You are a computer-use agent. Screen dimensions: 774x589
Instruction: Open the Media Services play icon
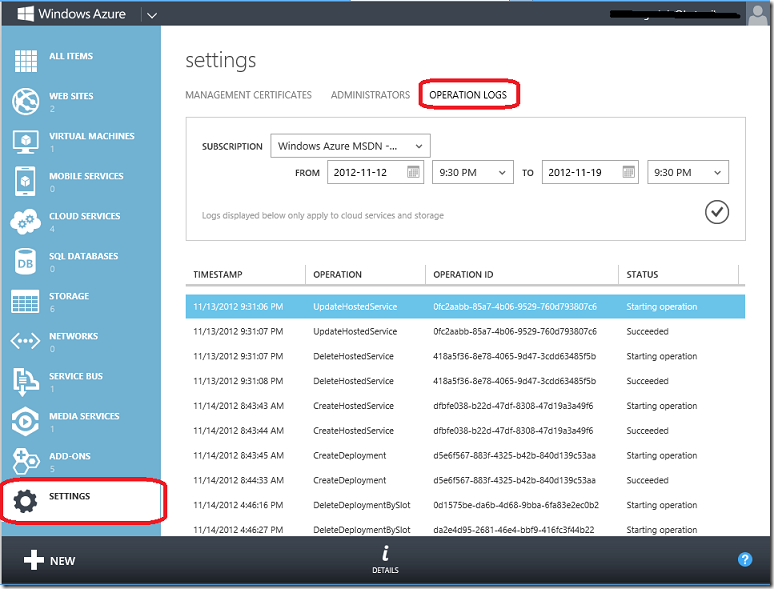click(x=25, y=421)
